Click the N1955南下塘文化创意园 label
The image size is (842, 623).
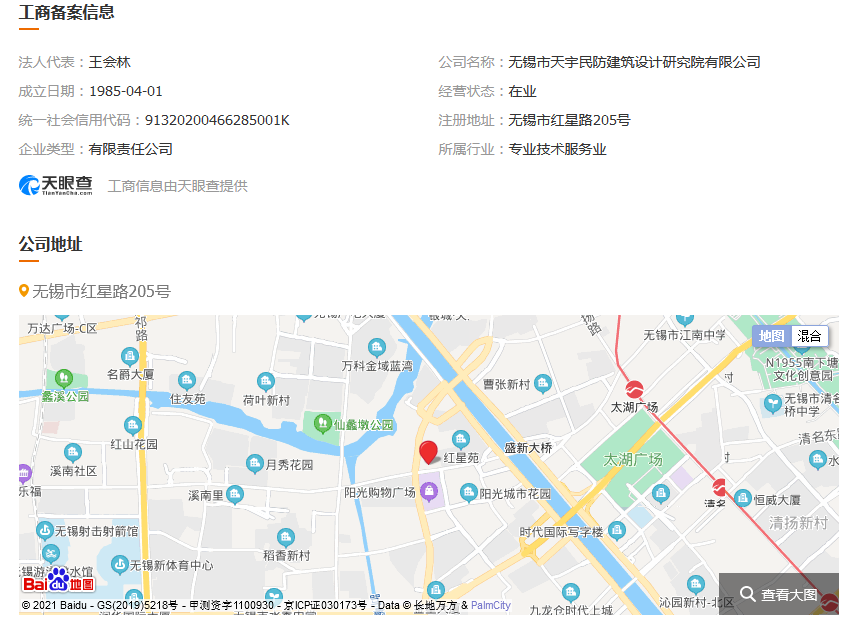pyautogui.click(x=802, y=369)
